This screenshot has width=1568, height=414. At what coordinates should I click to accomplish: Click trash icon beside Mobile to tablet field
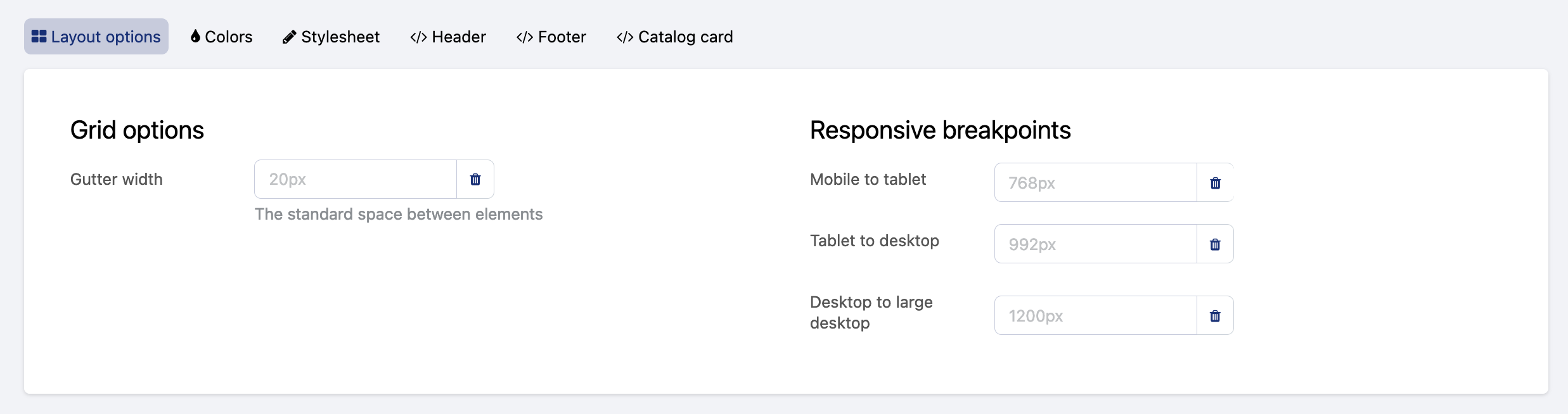point(1215,183)
